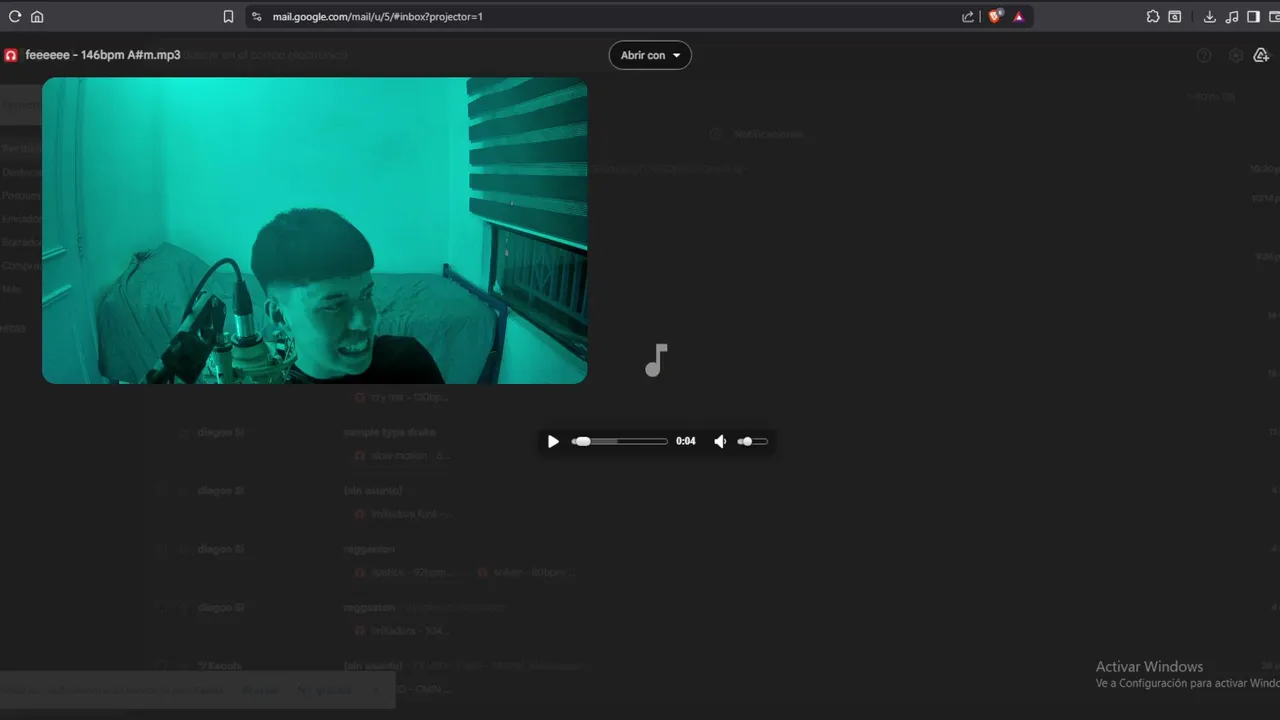This screenshot has width=1280, height=720.
Task: Reload the page with the refresh icon
Action: pyautogui.click(x=15, y=16)
